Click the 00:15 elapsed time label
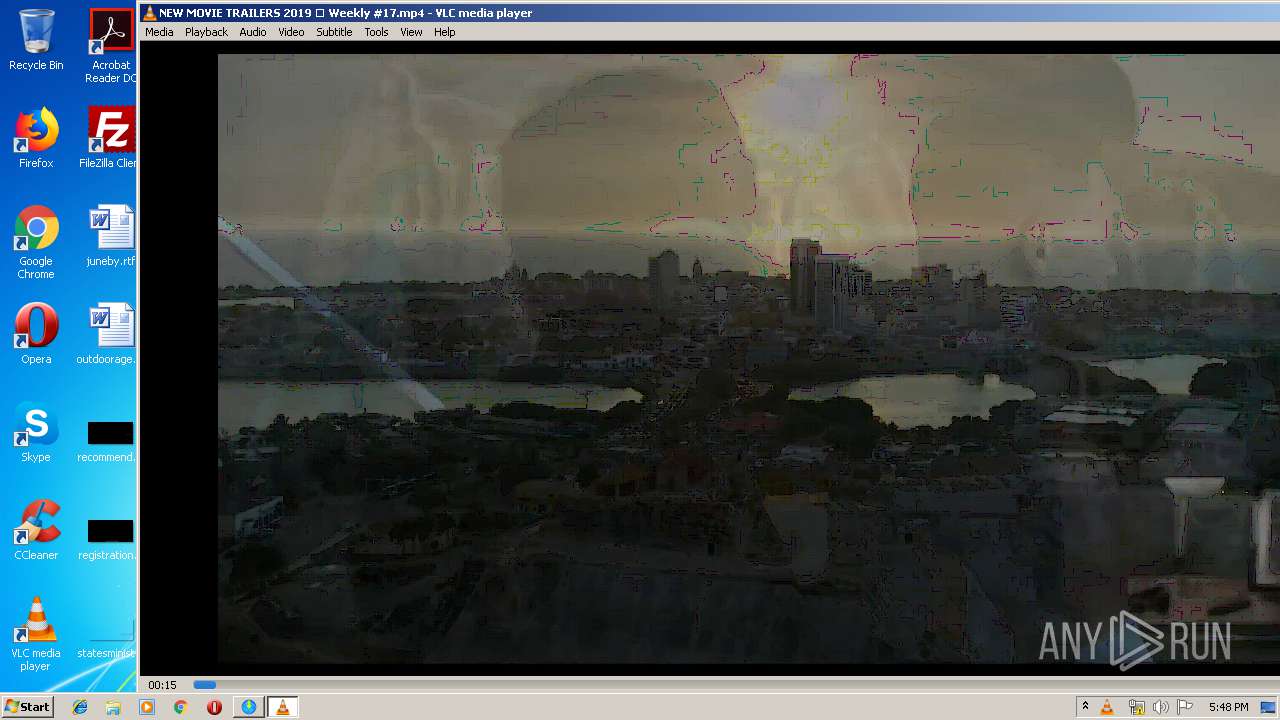 [x=162, y=685]
